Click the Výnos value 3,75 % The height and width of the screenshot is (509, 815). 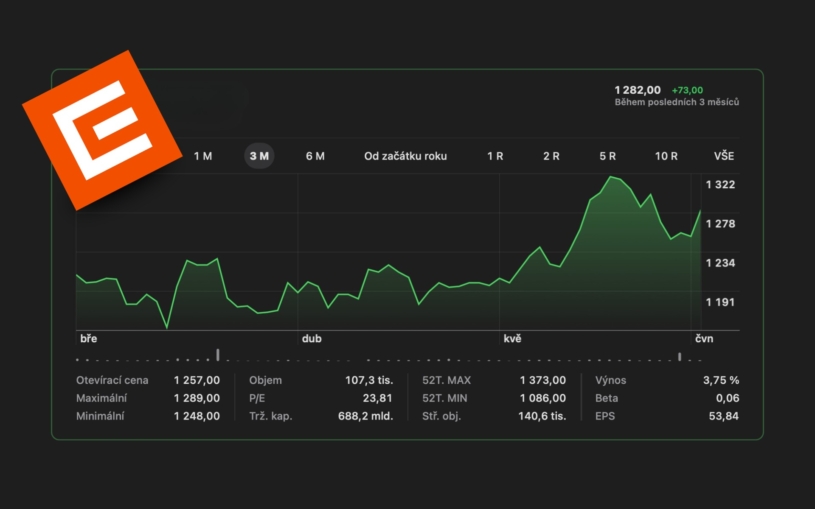[x=721, y=380]
